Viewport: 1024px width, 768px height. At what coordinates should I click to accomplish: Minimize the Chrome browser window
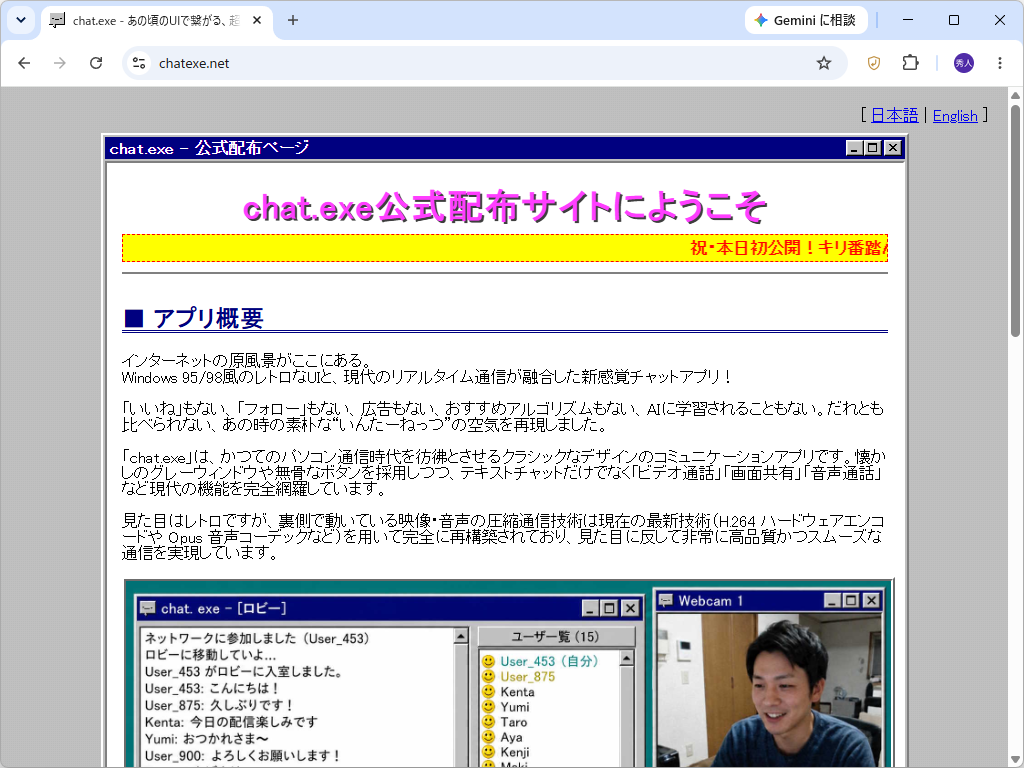[908, 20]
